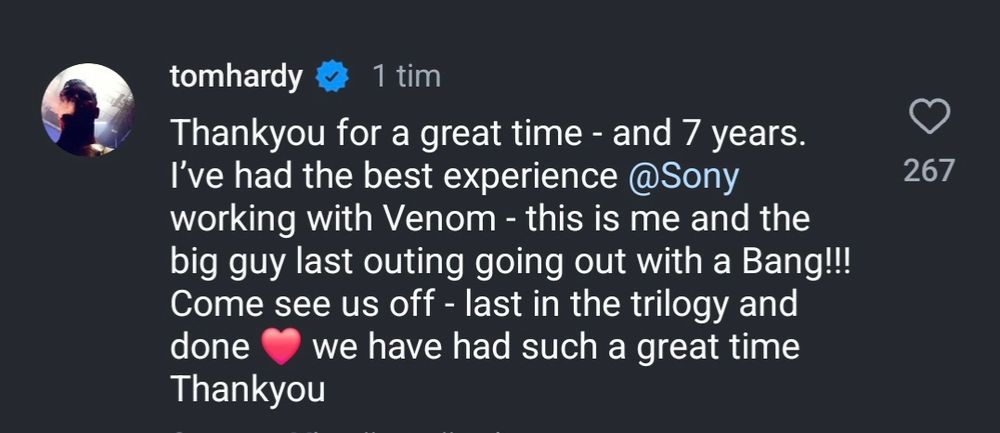Open the tomhardy username link

pyautogui.click(x=236, y=76)
